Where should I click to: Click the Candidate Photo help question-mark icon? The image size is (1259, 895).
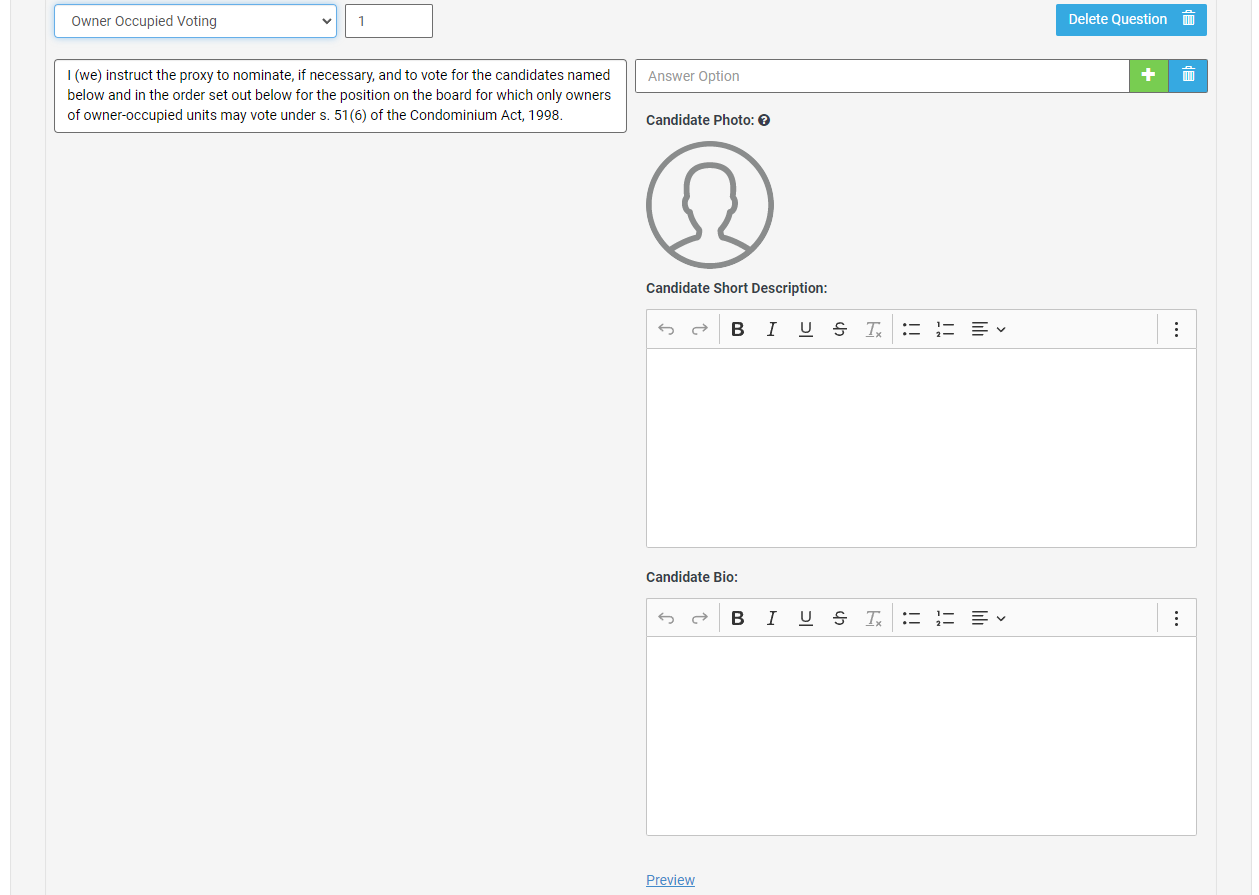click(764, 120)
